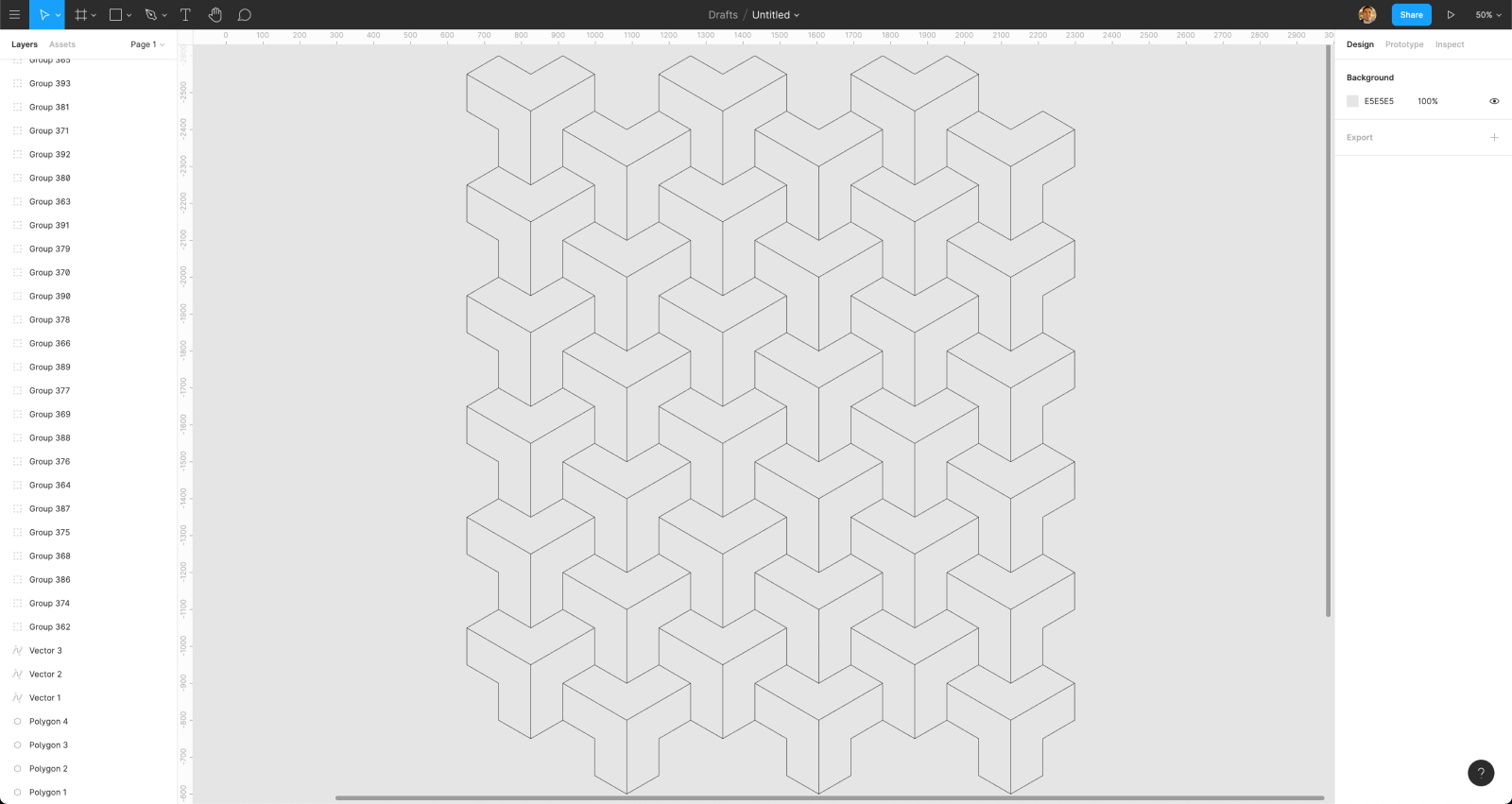Click the Drafts breadcrumb link

(723, 15)
